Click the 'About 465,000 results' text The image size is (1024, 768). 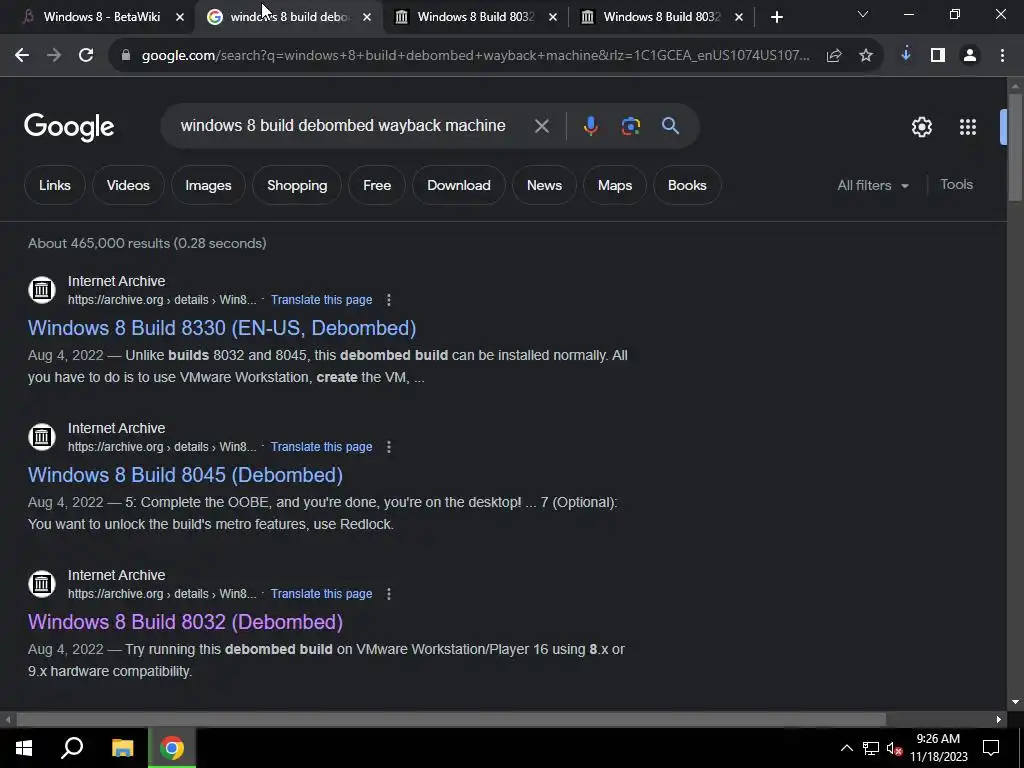click(147, 244)
